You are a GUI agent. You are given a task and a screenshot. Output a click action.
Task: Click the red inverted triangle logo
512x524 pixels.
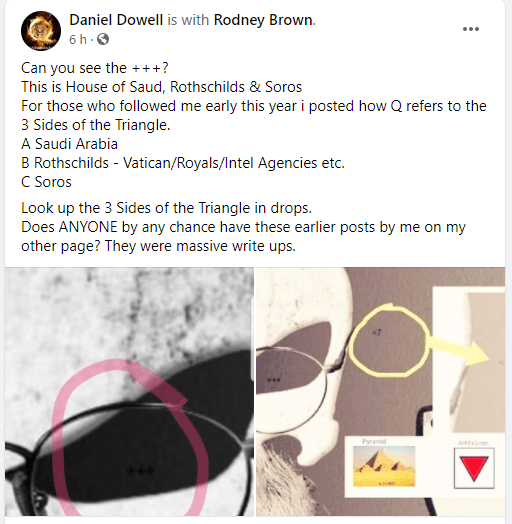474,469
